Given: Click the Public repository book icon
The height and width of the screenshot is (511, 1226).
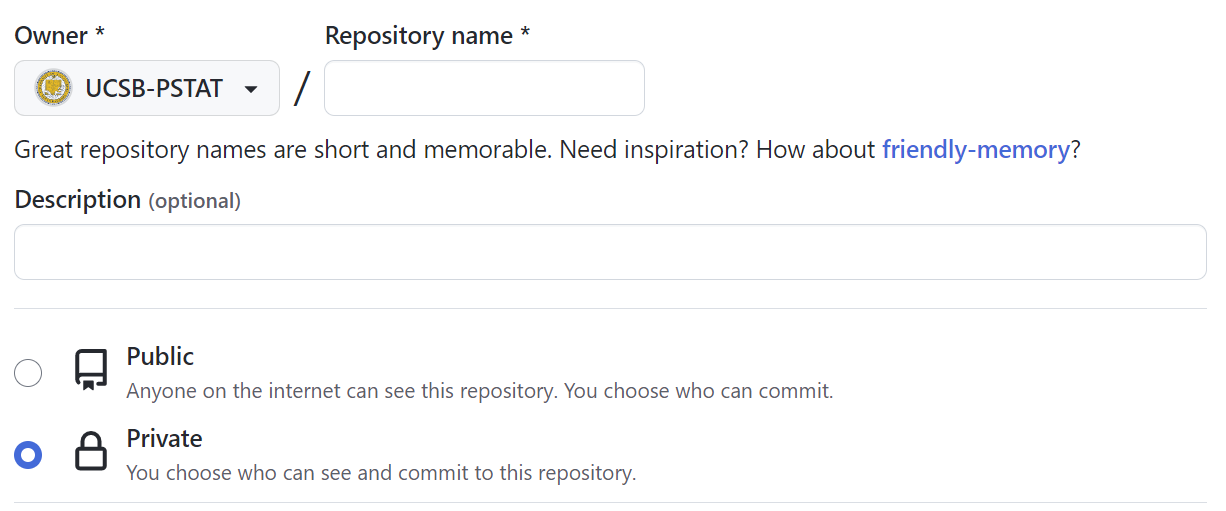Looking at the screenshot, I should (x=91, y=369).
